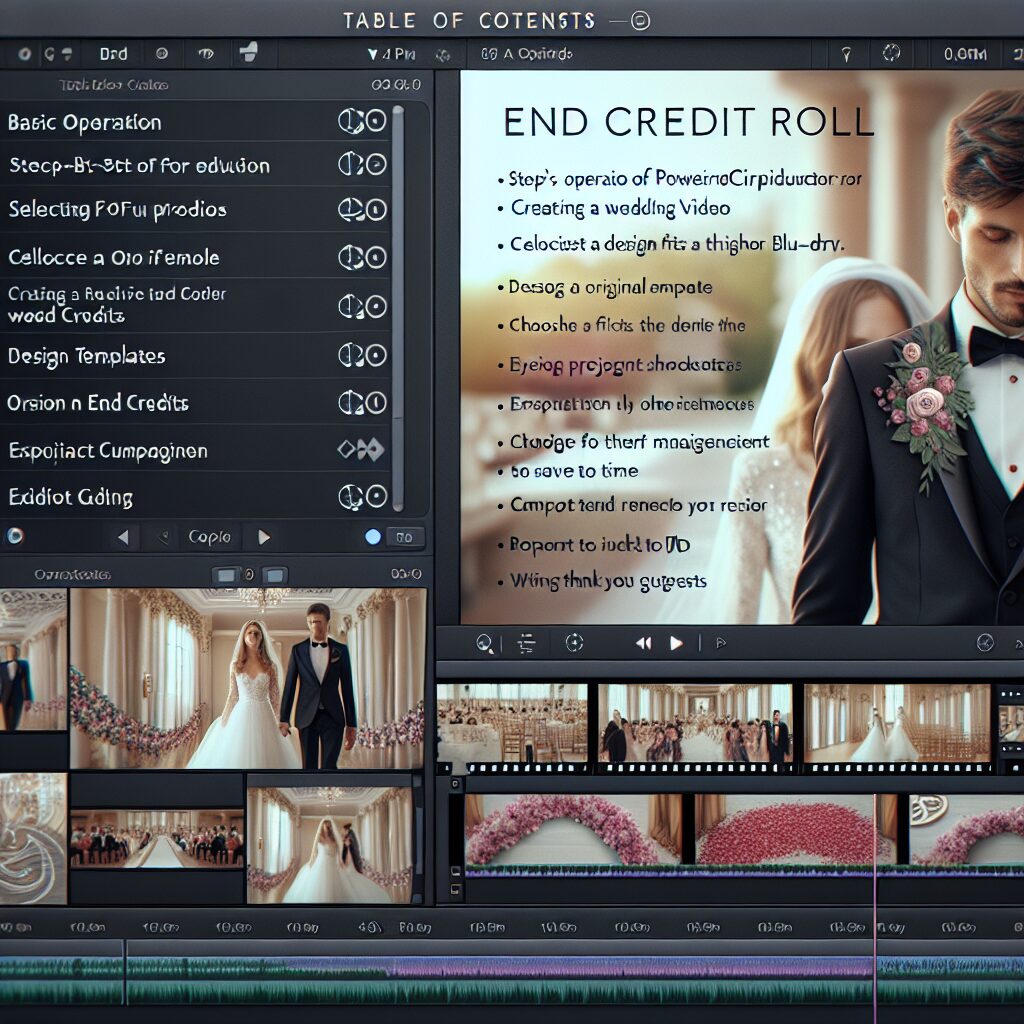Click the small round icon between the view-mode icons
The width and height of the screenshot is (1024, 1024).
click(x=249, y=575)
